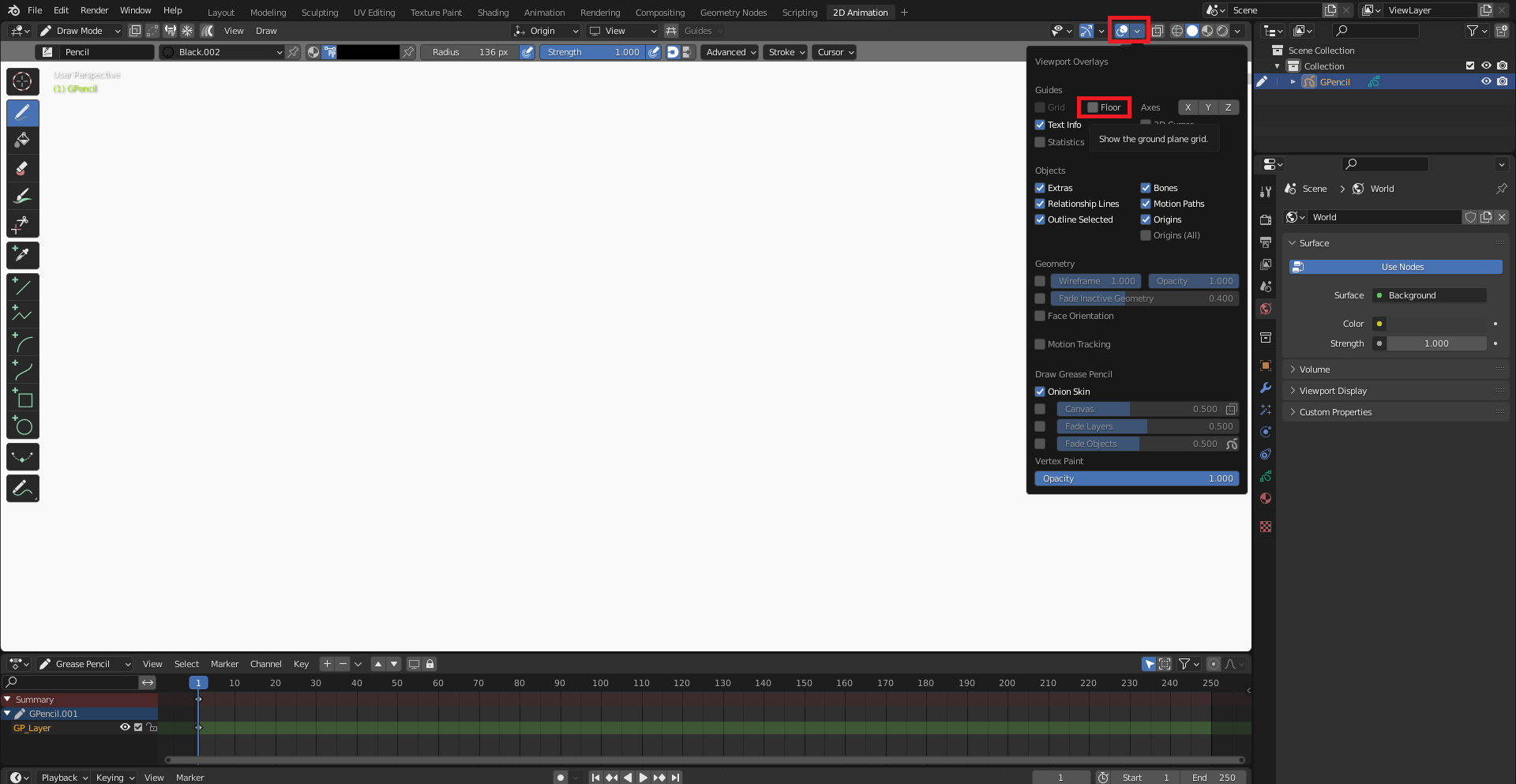Enable the Floor guide checkbox
This screenshot has height=784, width=1516.
(x=1092, y=107)
